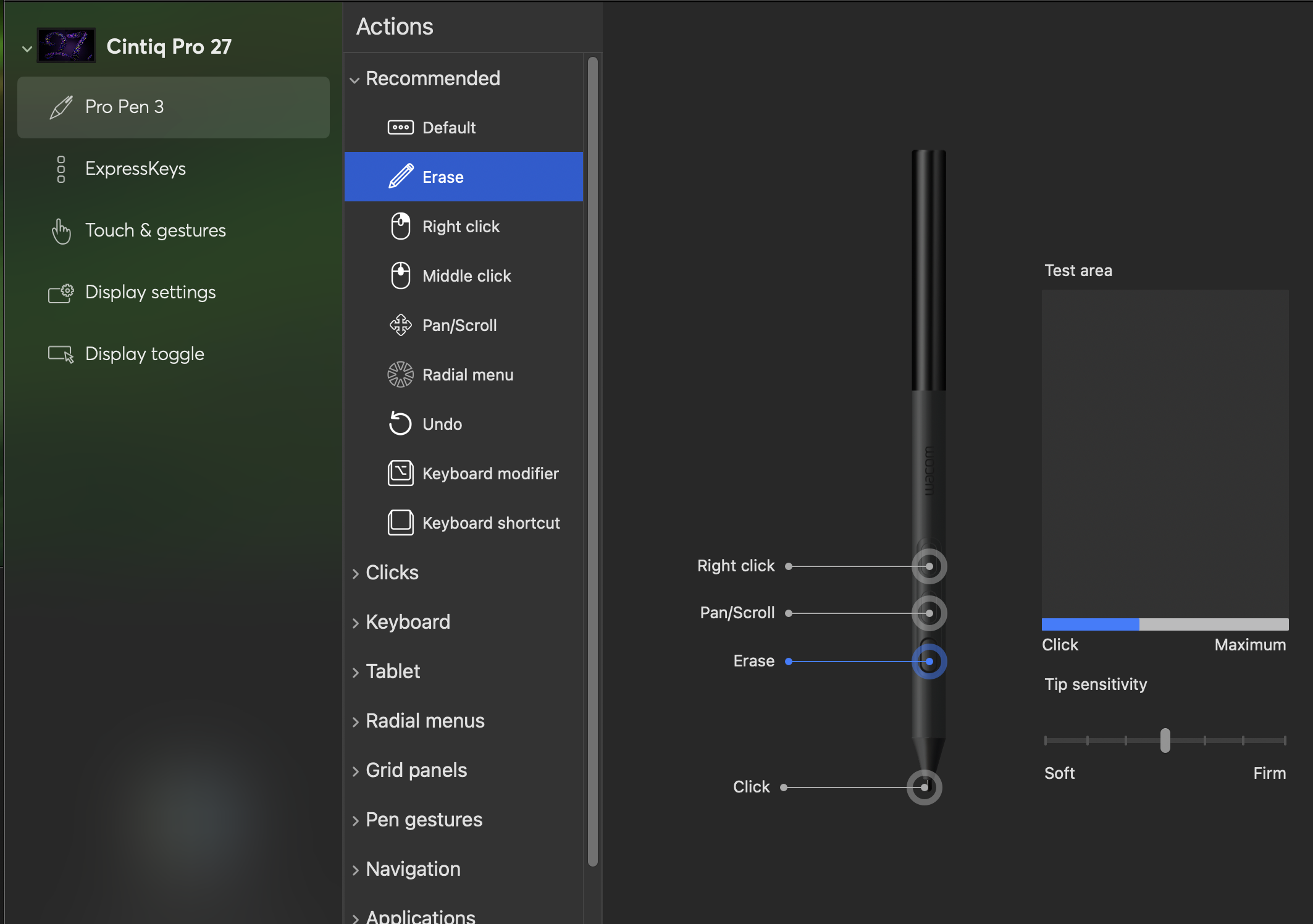Click the Pan/Scroll label beside the pen
Image resolution: width=1313 pixels, height=924 pixels.
(x=737, y=613)
